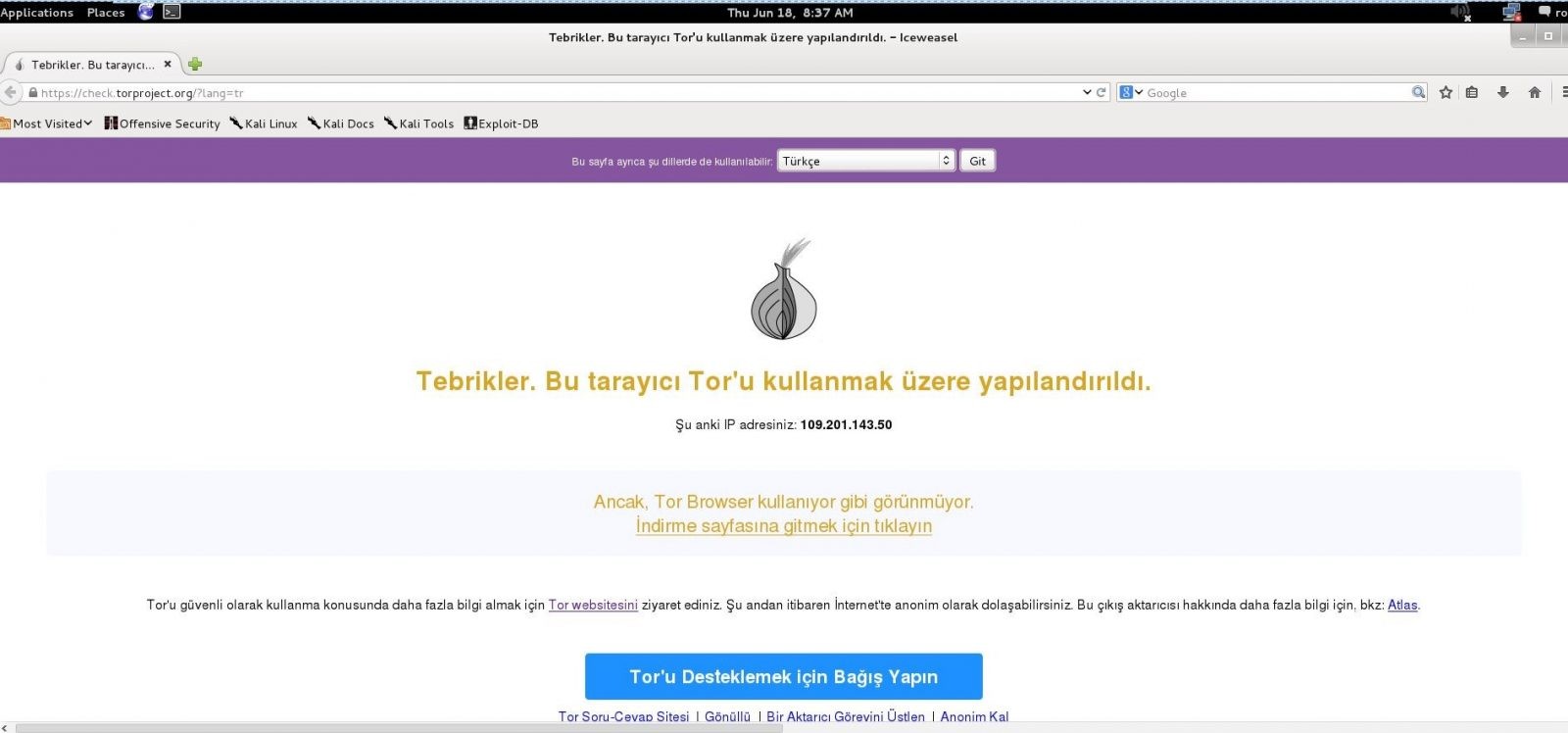Expand the Most Visited bookmarks folder
The image size is (1568, 733).
[x=47, y=123]
